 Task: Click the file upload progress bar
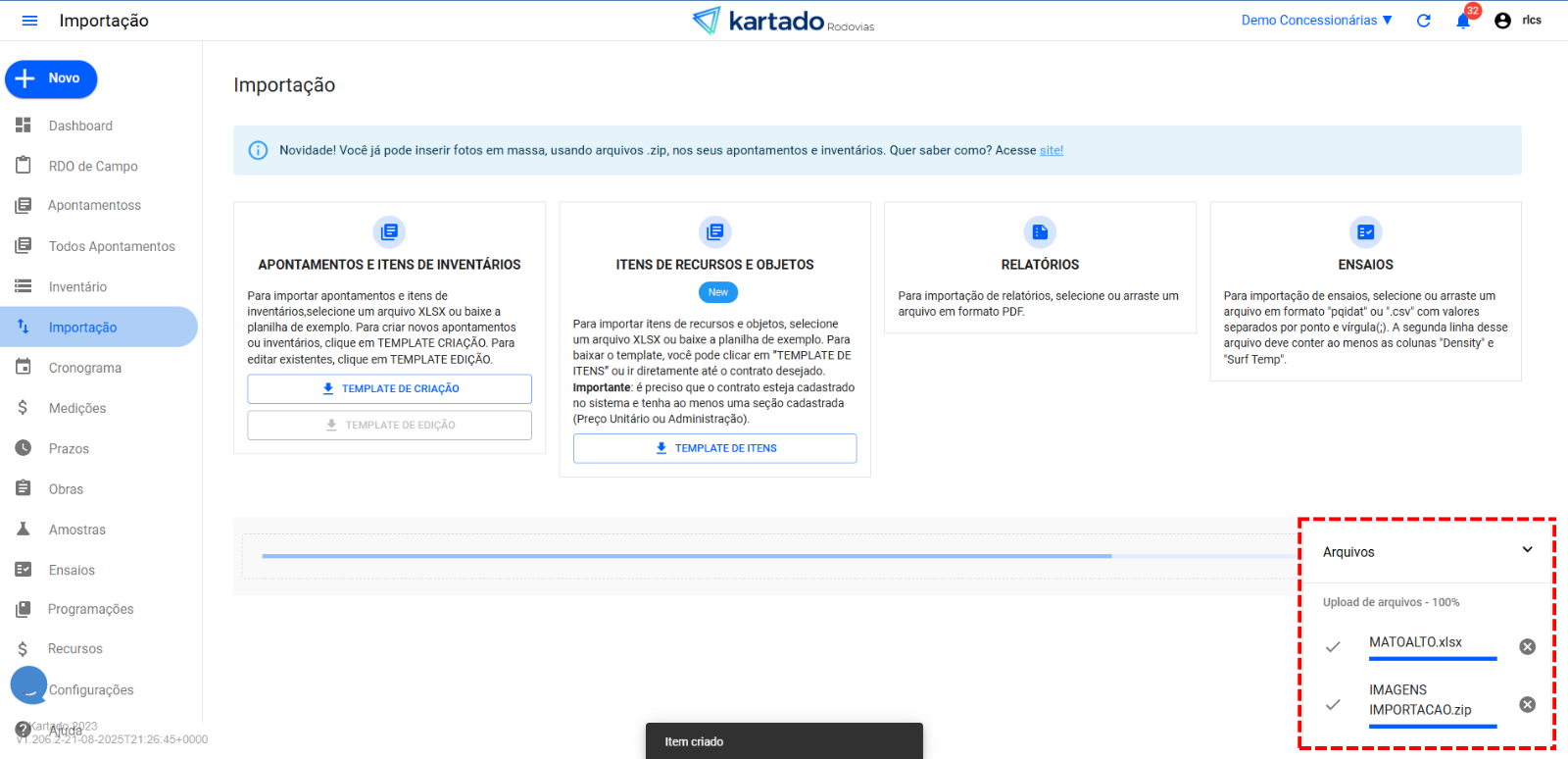(686, 556)
